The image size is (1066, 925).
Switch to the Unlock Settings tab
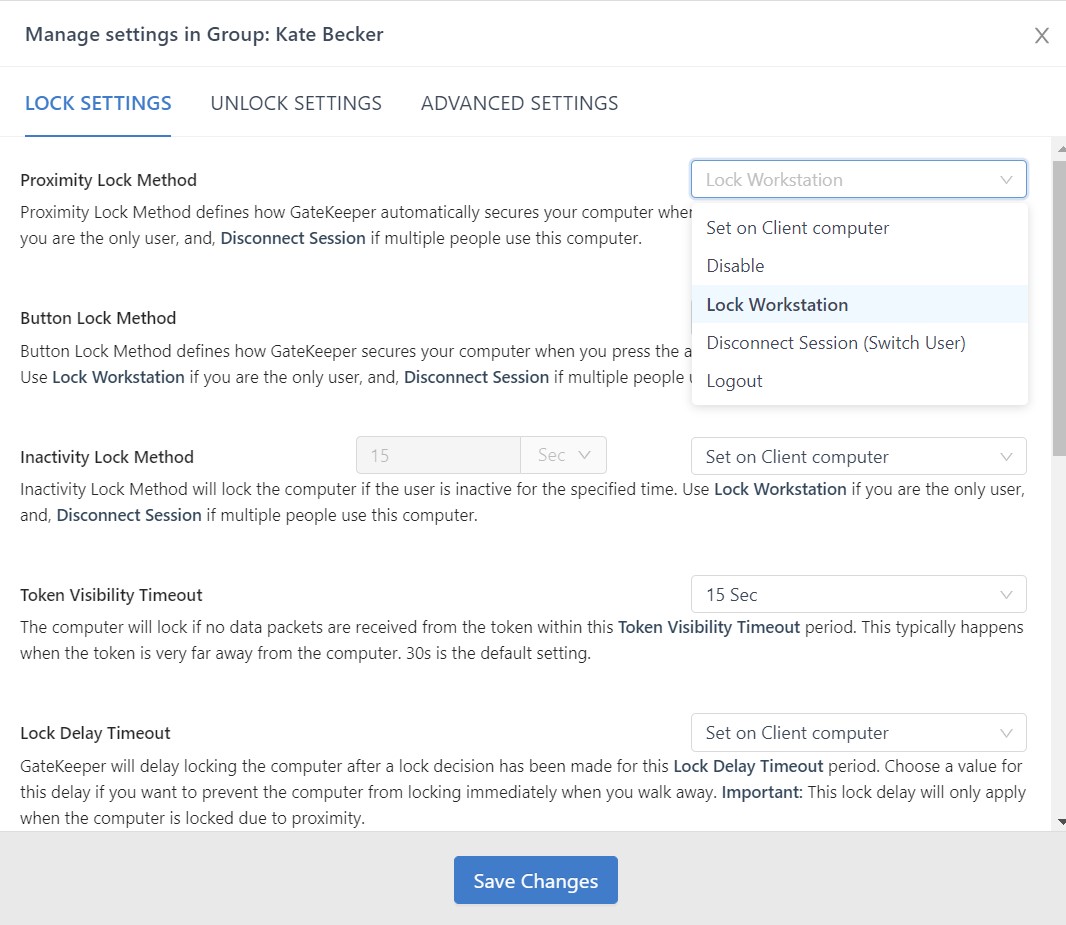(x=295, y=103)
